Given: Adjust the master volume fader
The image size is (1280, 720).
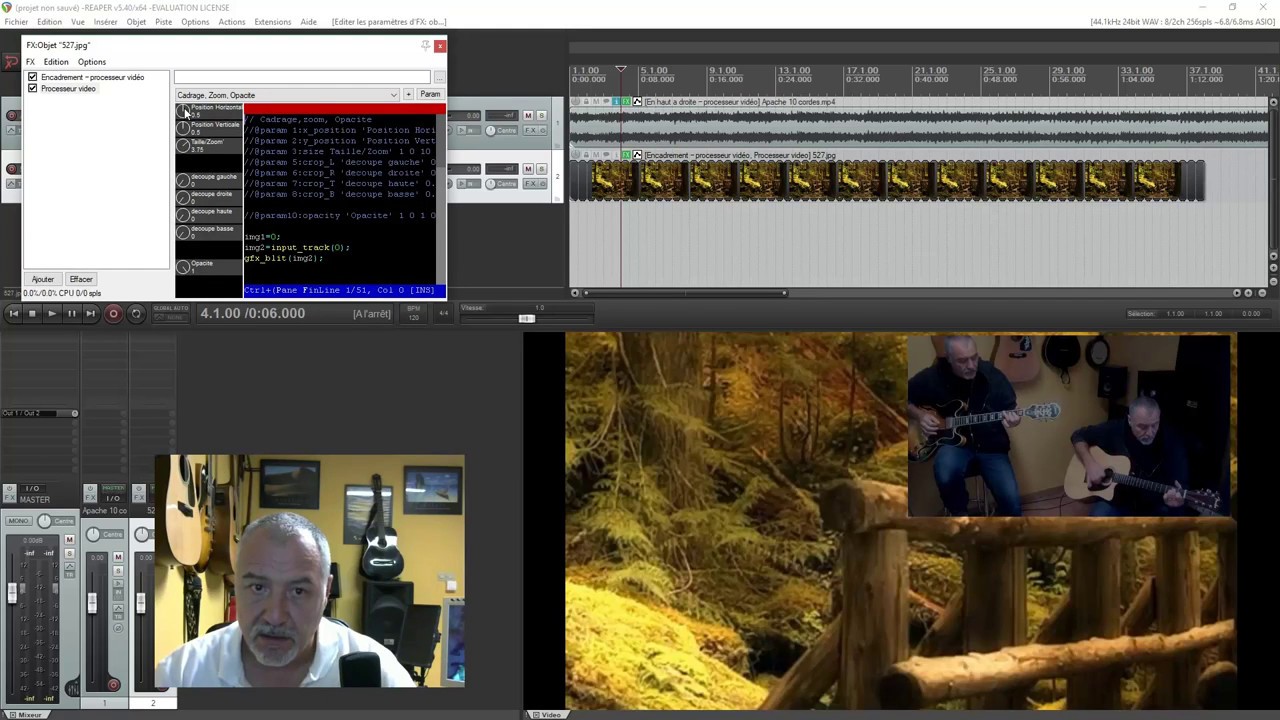Looking at the screenshot, I should click(x=12, y=592).
